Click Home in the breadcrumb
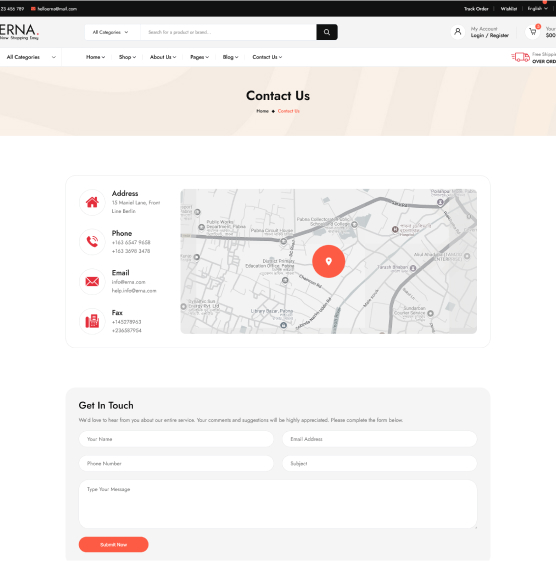Viewport: 556px width, 561px height. pos(262,111)
